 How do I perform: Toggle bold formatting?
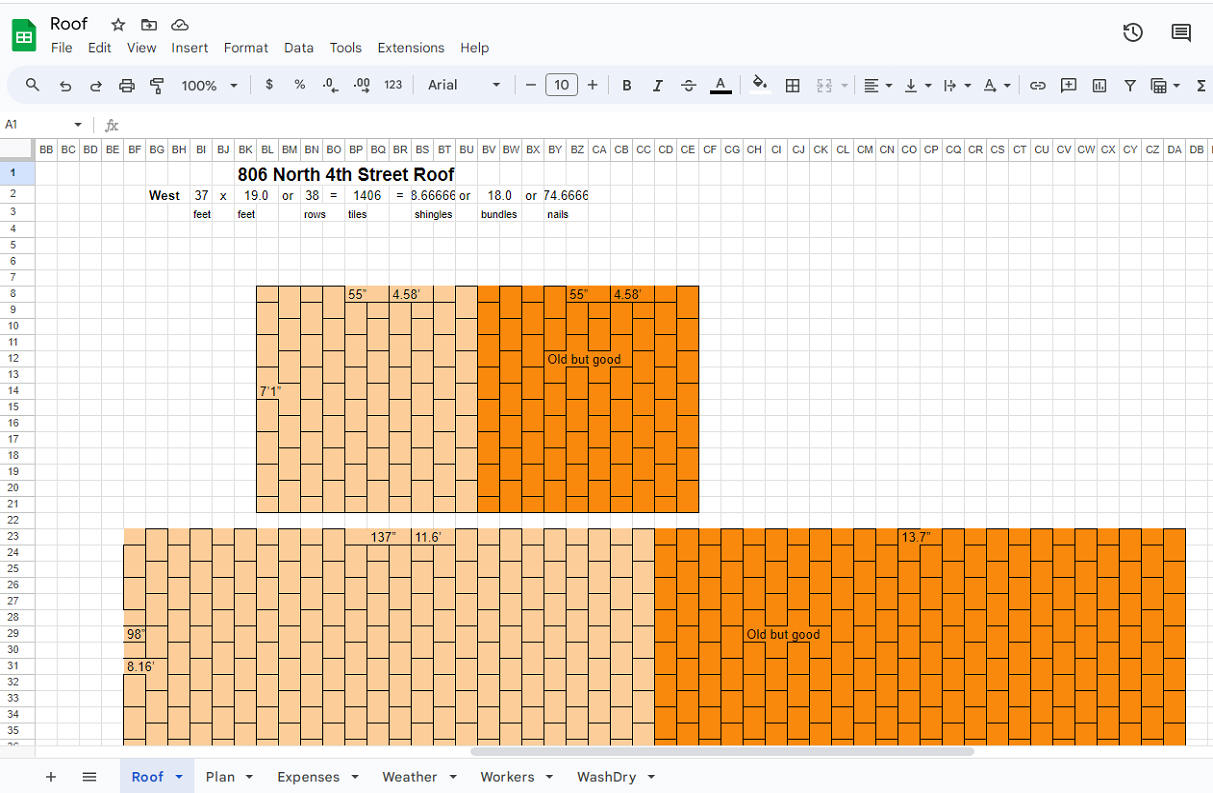click(627, 86)
